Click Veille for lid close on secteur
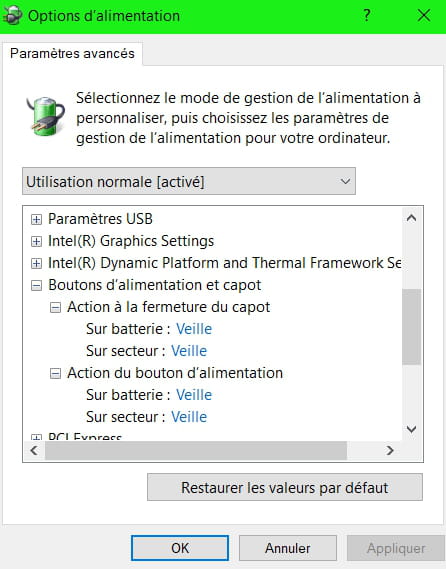Screen dimensions: 446x569 pyautogui.click(x=189, y=351)
